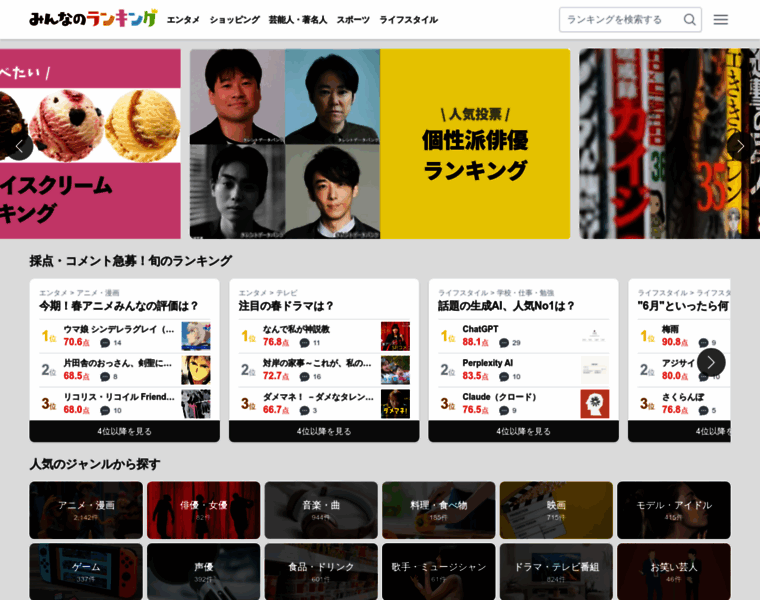Click the previous banner arrow
Viewport: 760px width, 600px height.
click(19, 146)
